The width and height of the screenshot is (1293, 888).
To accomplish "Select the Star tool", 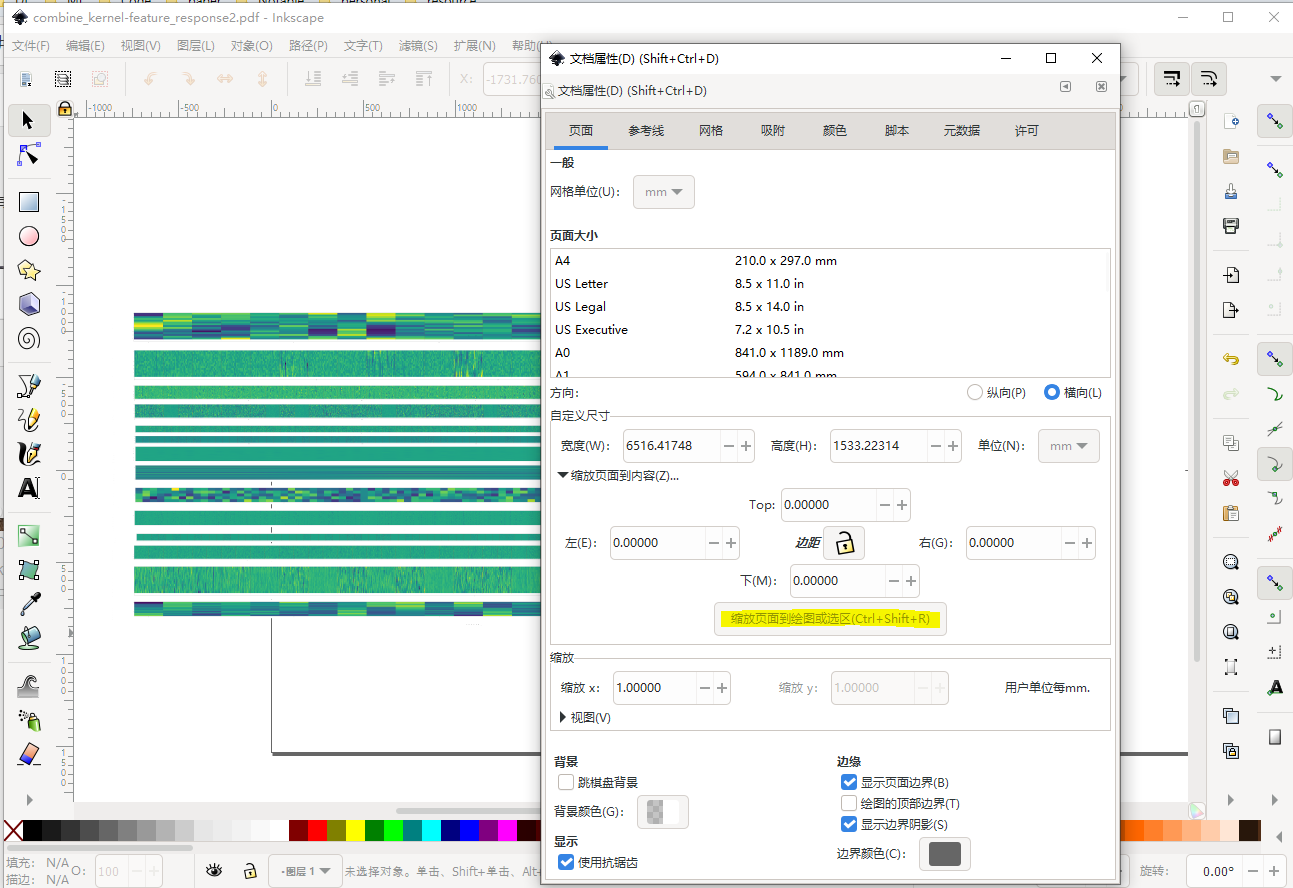I will pyautogui.click(x=29, y=270).
